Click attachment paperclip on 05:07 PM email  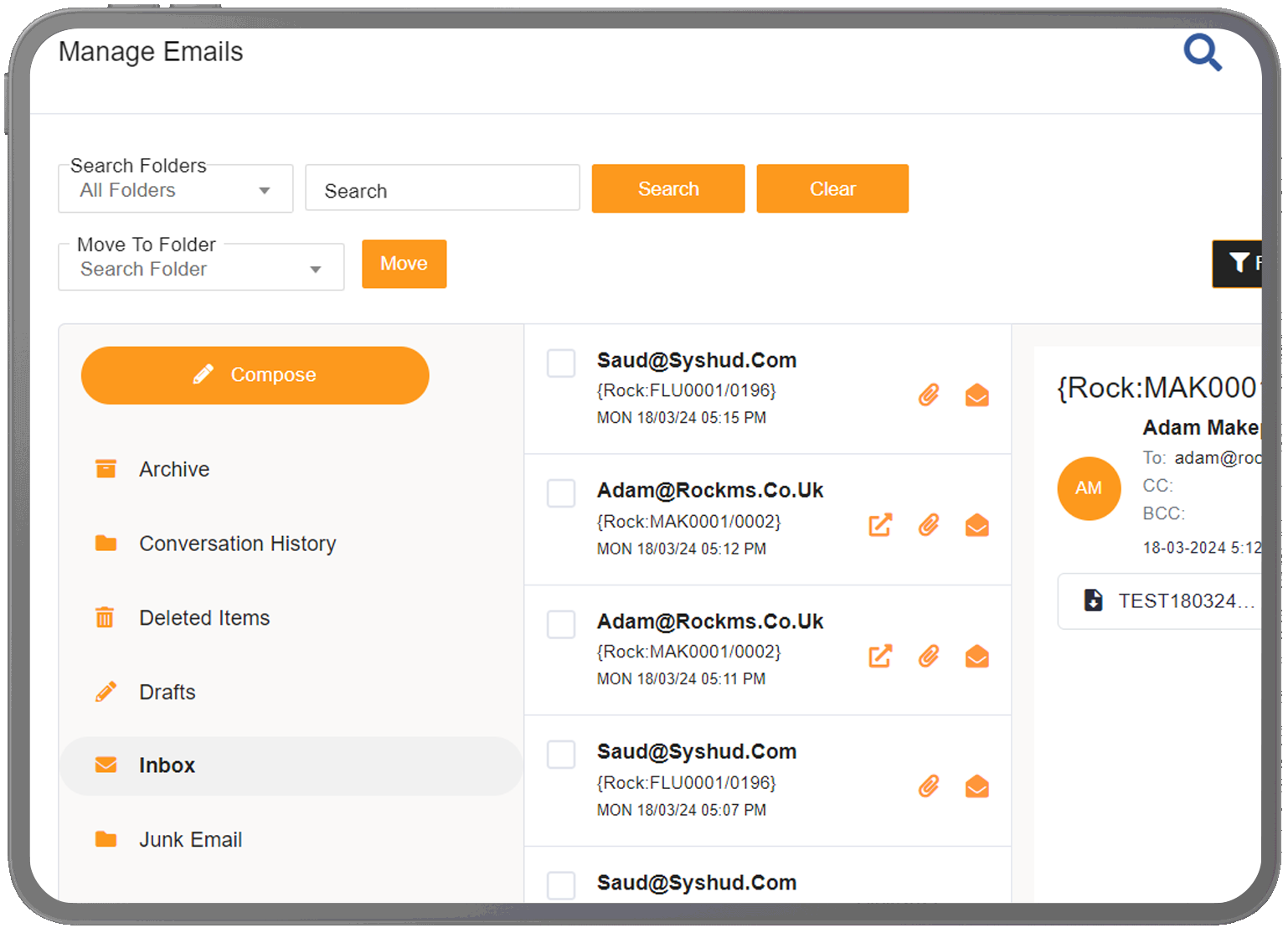[x=929, y=786]
